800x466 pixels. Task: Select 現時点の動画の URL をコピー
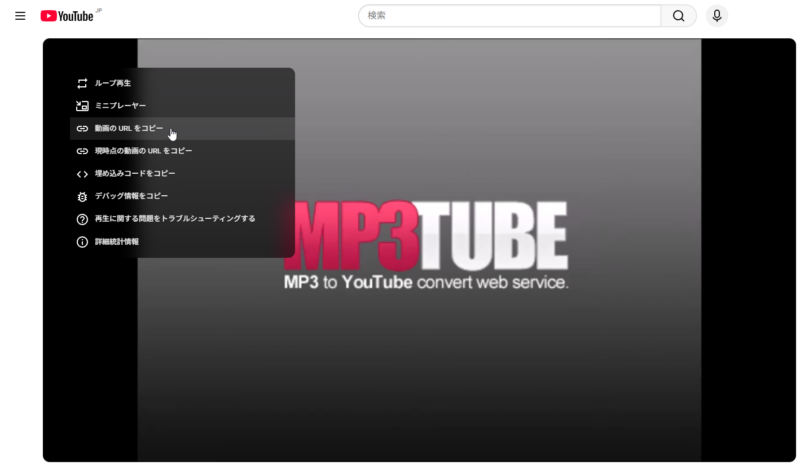(x=182, y=151)
